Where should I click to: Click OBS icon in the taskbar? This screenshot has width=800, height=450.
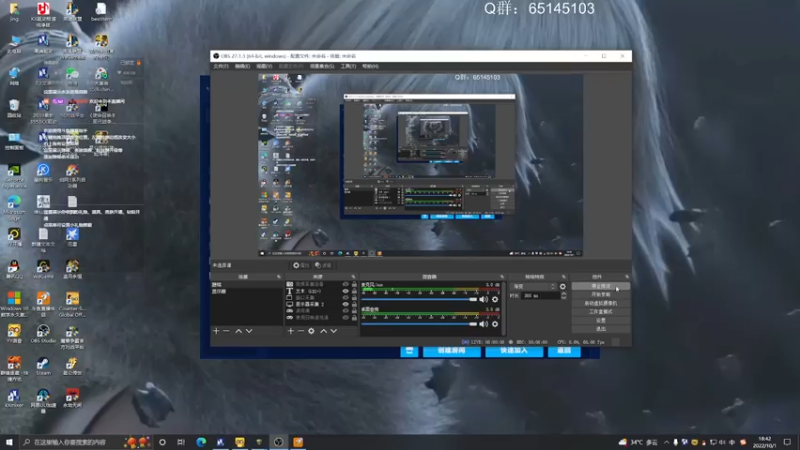[278, 442]
